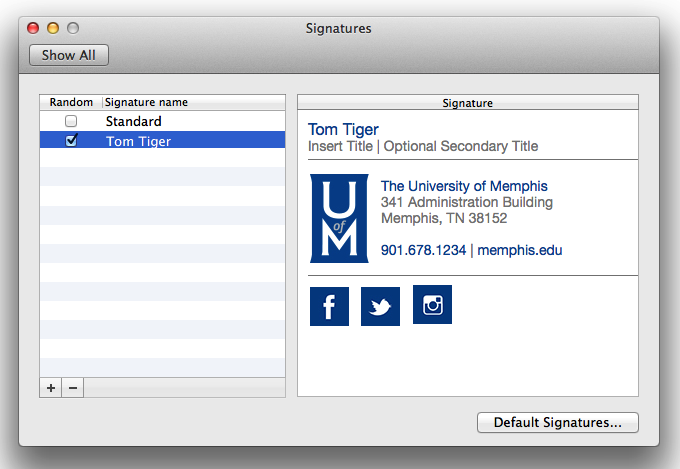
Task: Click the memphis.edu link
Action: click(x=520, y=250)
